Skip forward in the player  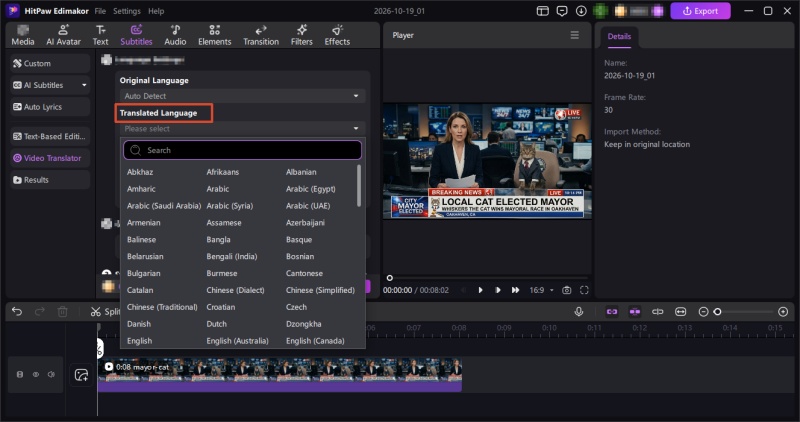[515, 290]
